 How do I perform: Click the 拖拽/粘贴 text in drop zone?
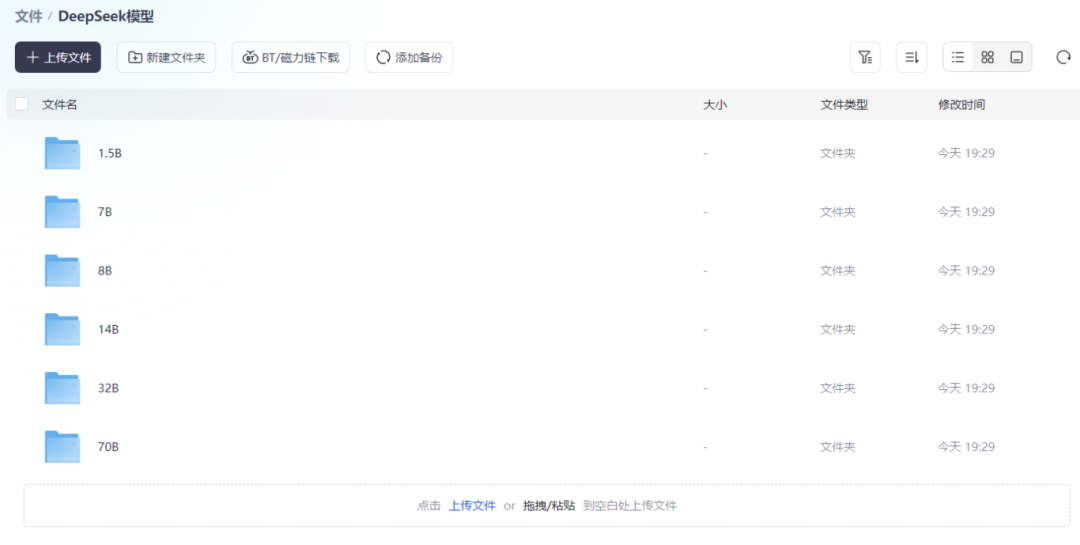pyautogui.click(x=549, y=506)
